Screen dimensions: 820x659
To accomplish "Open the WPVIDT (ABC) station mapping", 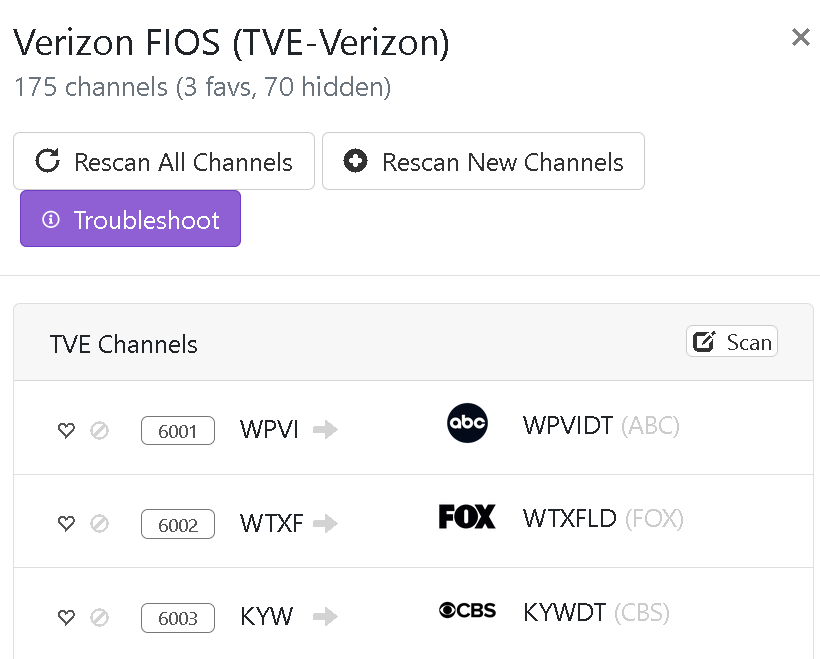I will [600, 426].
